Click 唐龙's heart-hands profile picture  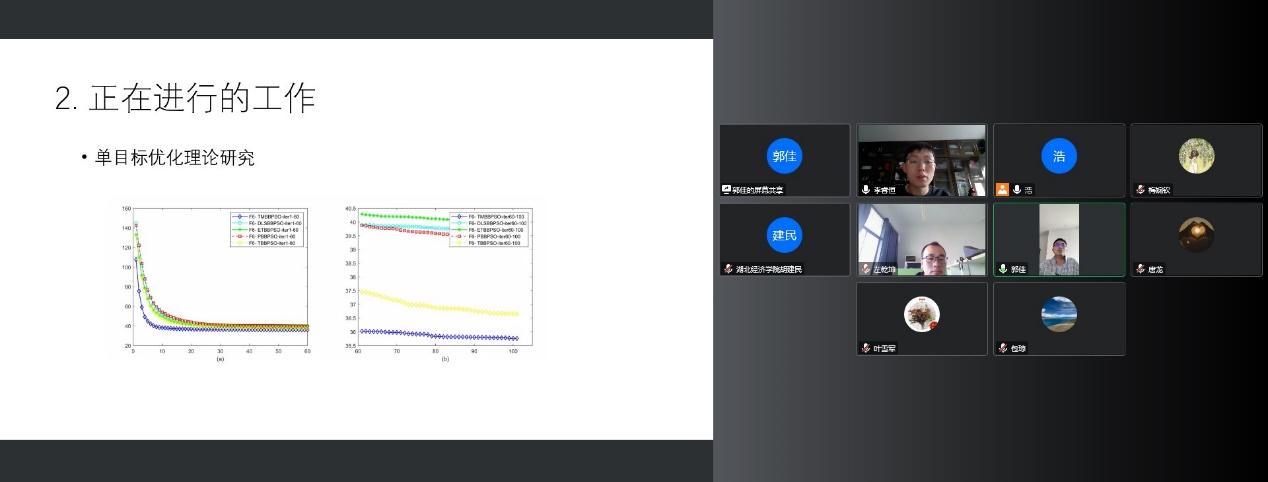pos(1196,235)
